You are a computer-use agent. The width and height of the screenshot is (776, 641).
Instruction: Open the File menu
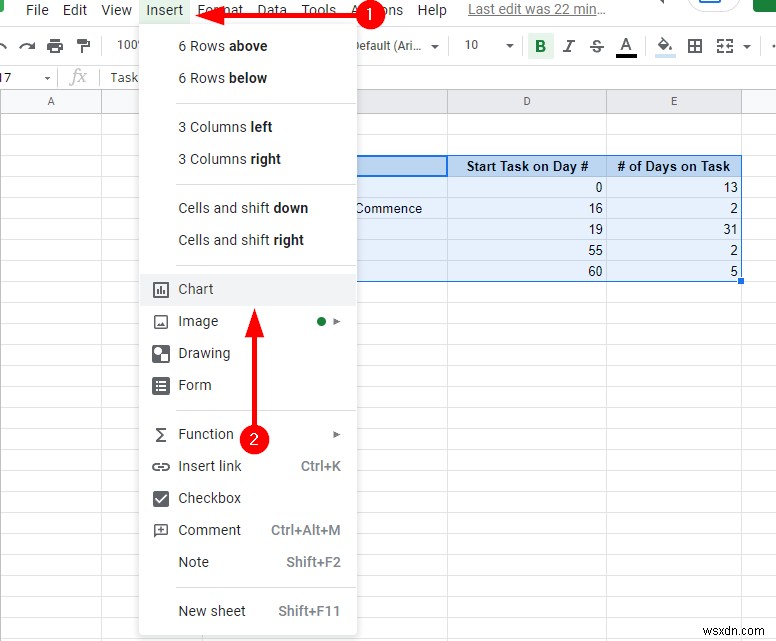point(37,10)
